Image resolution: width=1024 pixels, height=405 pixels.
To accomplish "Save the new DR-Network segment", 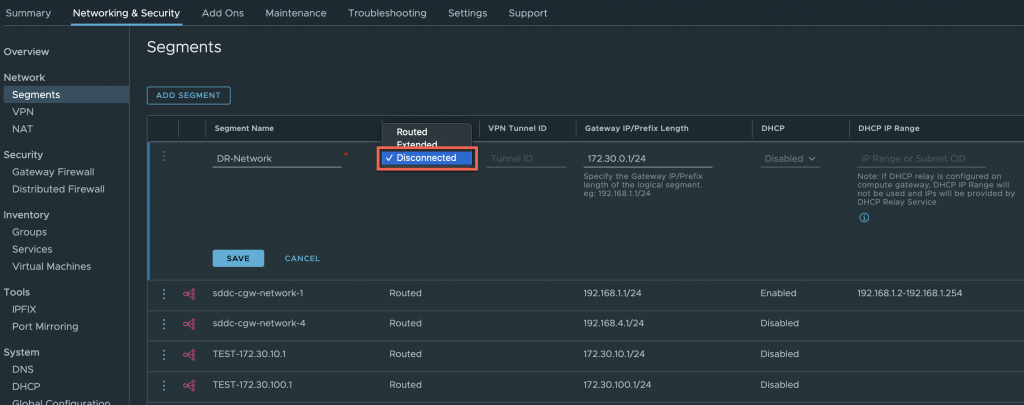I will point(238,258).
